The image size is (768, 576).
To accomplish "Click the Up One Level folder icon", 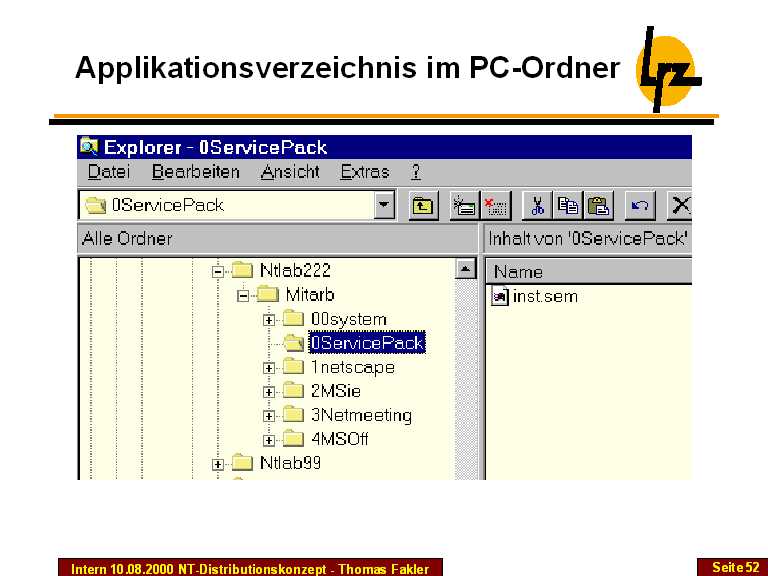I will coord(423,206).
